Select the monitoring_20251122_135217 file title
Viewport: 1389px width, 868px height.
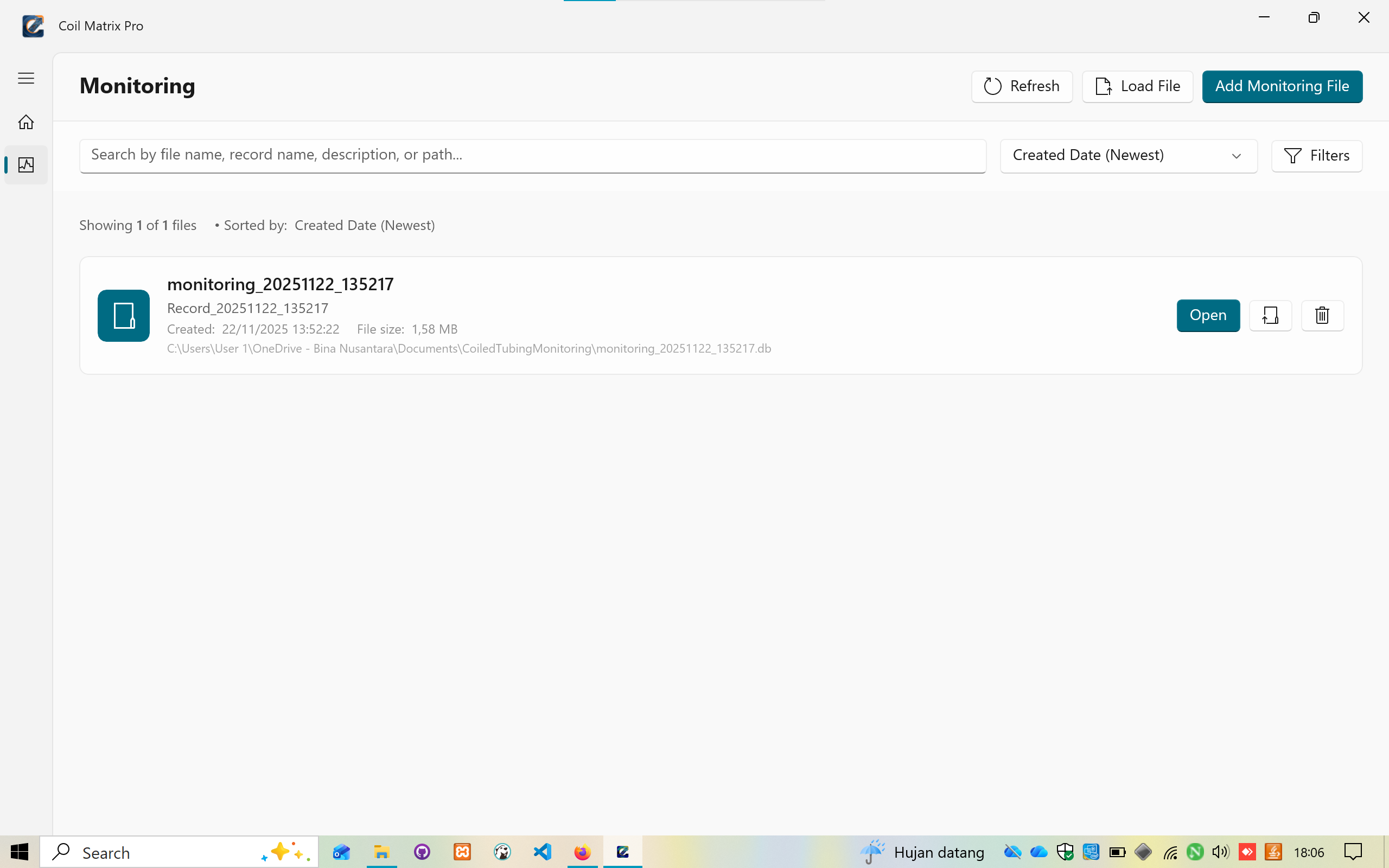pos(280,284)
